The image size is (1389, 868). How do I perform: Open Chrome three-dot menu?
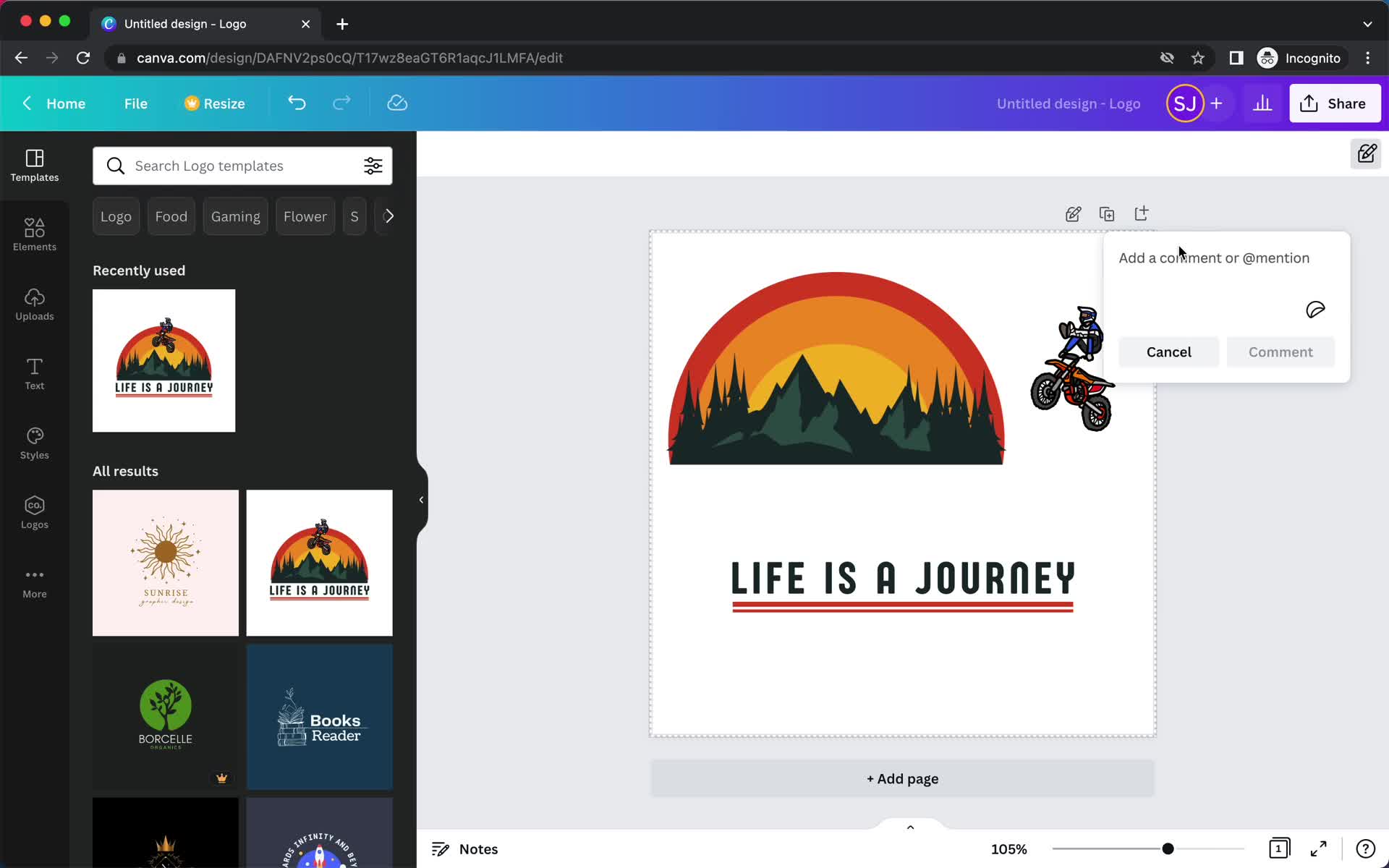[1367, 58]
